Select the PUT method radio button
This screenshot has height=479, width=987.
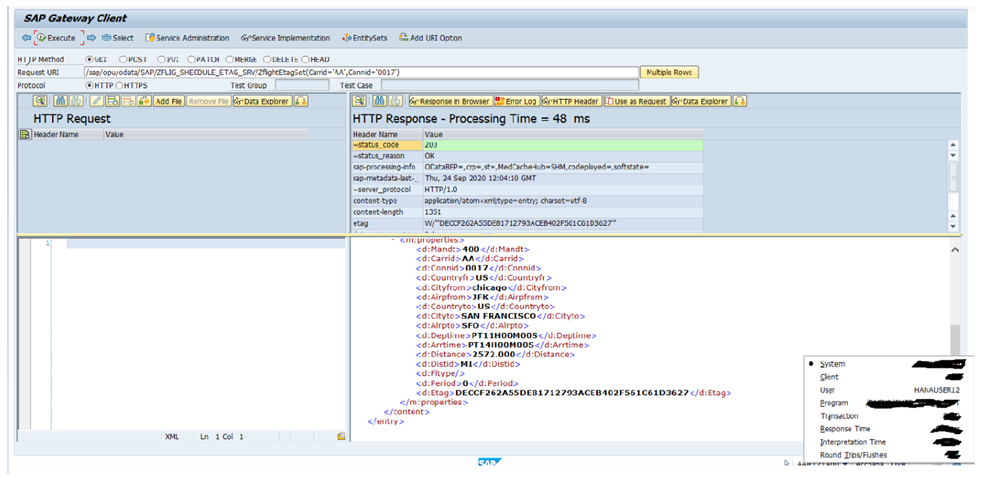[161, 59]
